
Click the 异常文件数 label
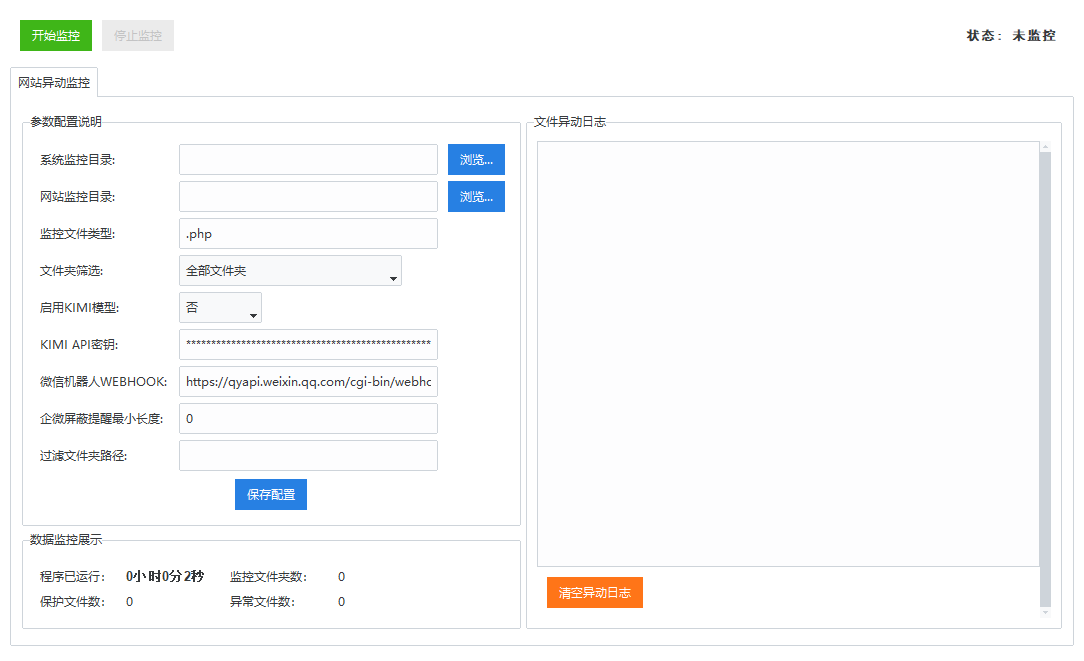tap(263, 602)
